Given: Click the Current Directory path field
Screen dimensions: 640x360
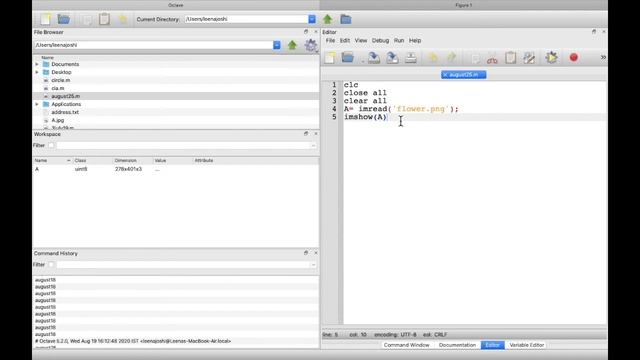Looking at the screenshot, I should pyautogui.click(x=246, y=19).
